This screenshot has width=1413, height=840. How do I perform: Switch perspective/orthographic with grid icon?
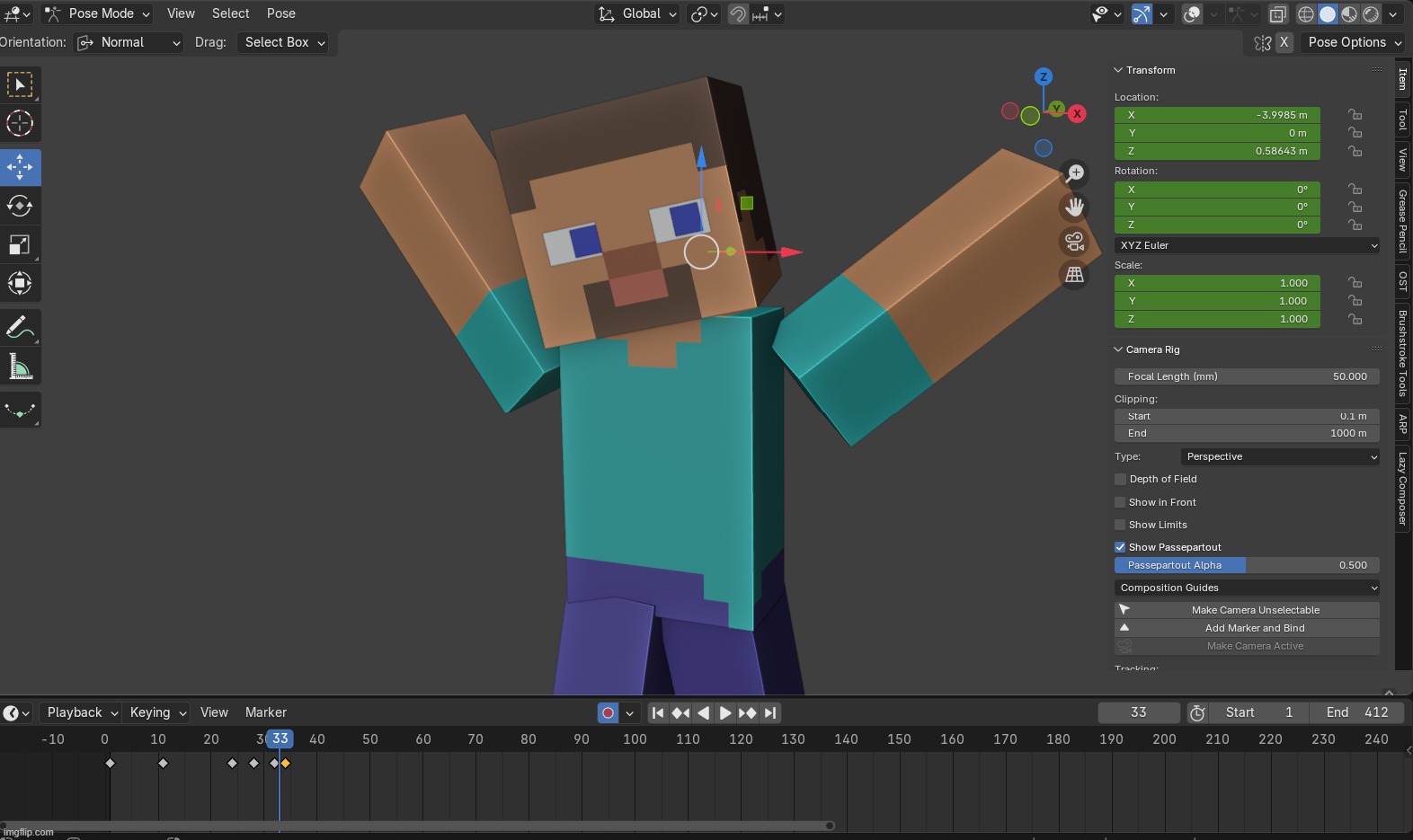point(1074,275)
